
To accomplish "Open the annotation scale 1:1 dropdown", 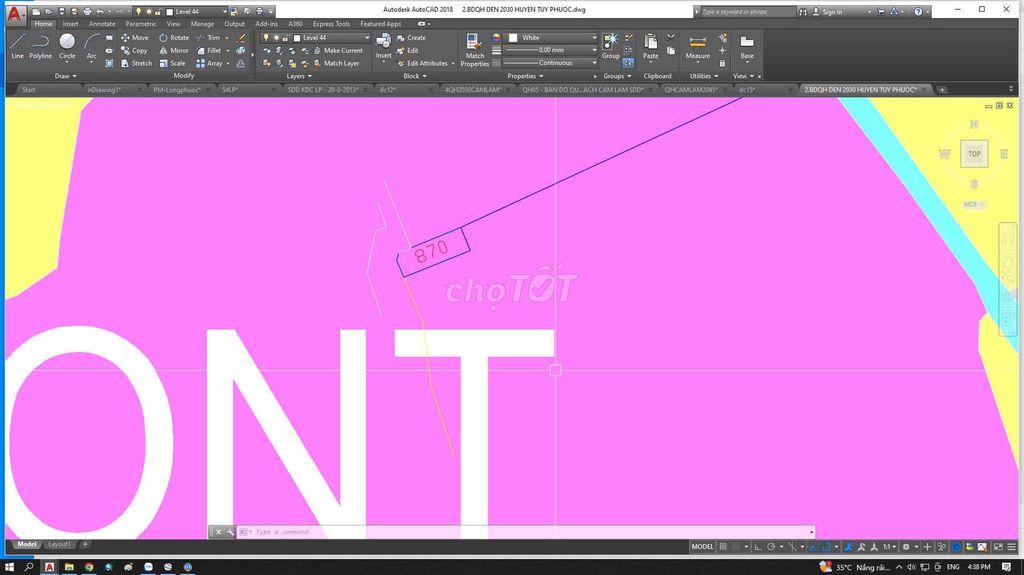I will pos(889,547).
